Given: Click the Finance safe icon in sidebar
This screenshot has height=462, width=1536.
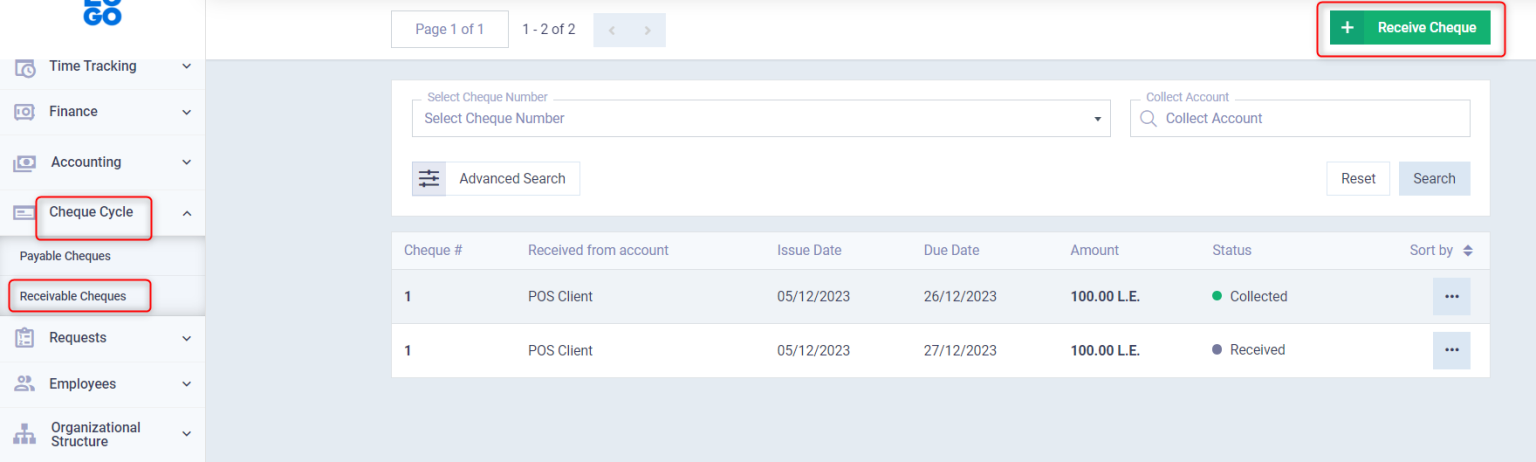Looking at the screenshot, I should point(25,112).
